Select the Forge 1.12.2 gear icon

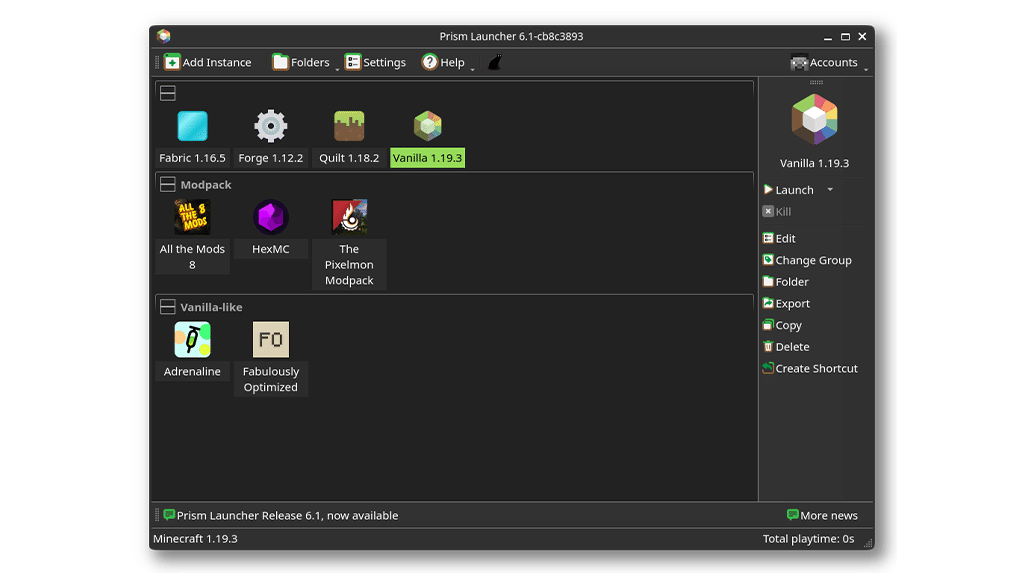coord(270,126)
